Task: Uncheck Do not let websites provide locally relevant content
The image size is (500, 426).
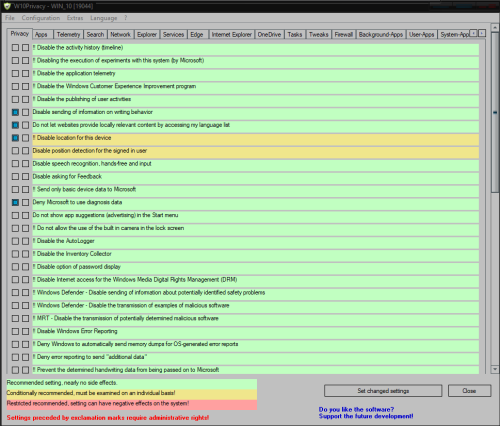Action: click(15, 125)
